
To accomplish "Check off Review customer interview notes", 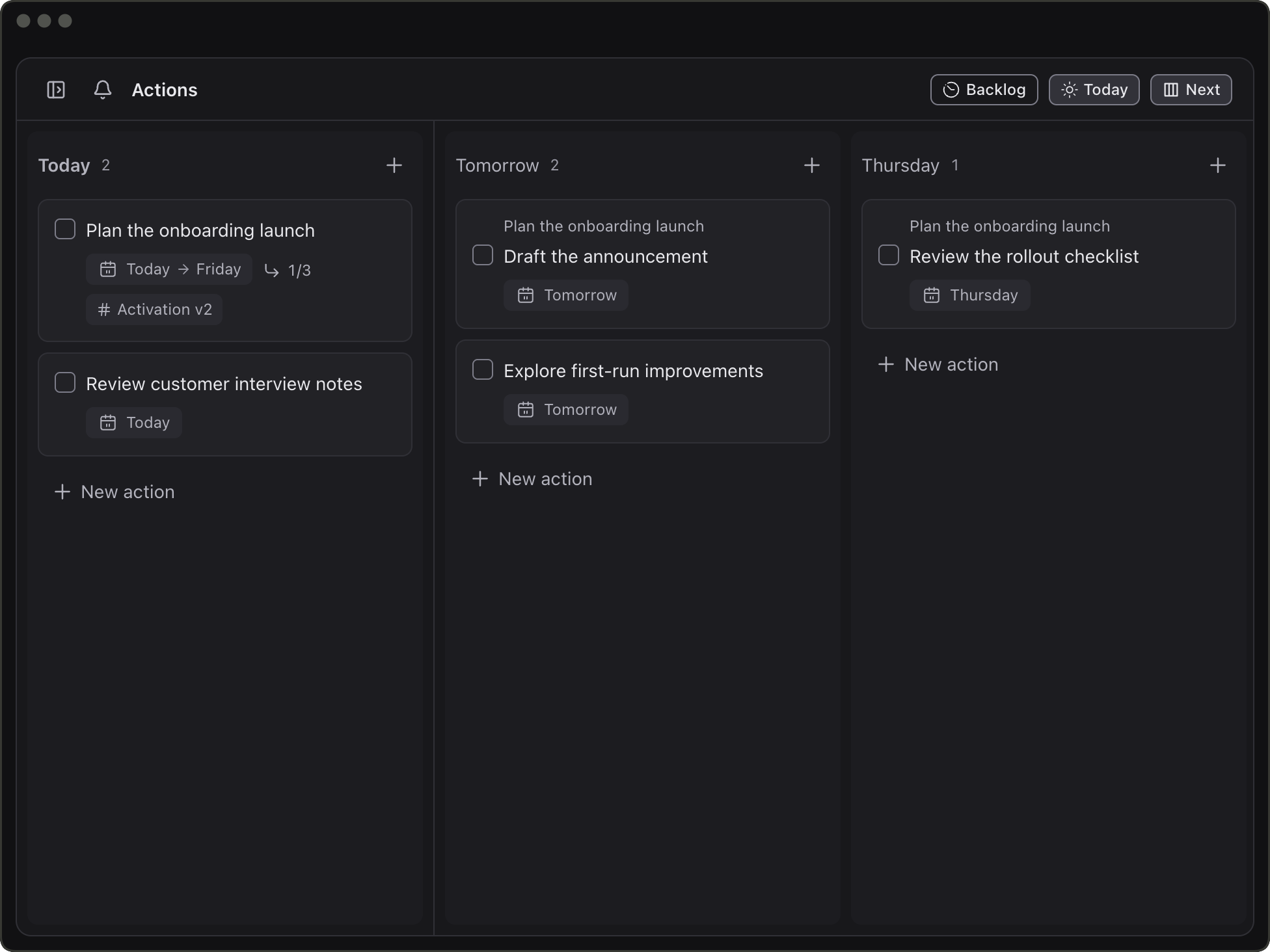I will click(x=65, y=382).
